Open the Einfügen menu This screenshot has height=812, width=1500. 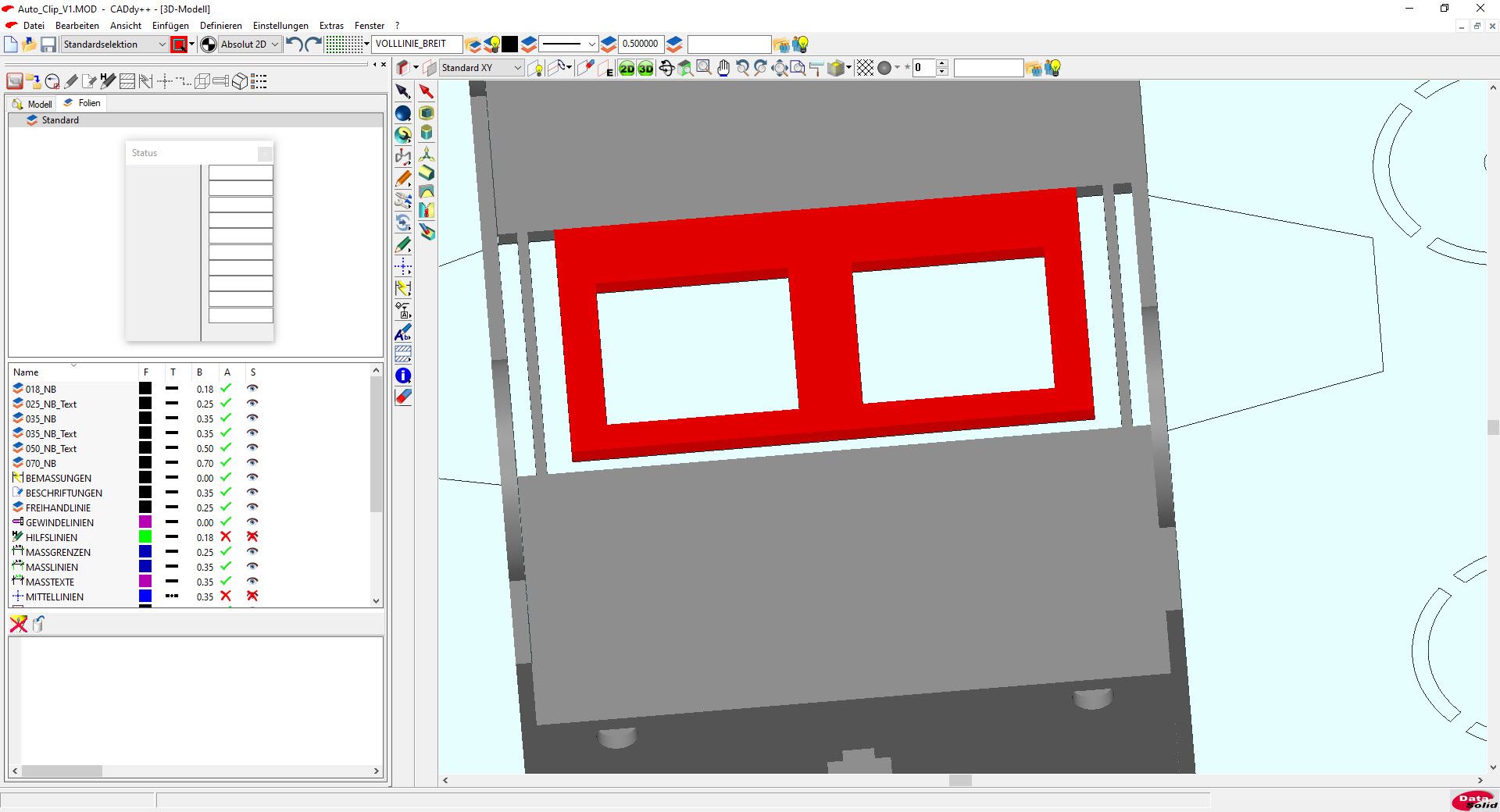pyautogui.click(x=170, y=26)
